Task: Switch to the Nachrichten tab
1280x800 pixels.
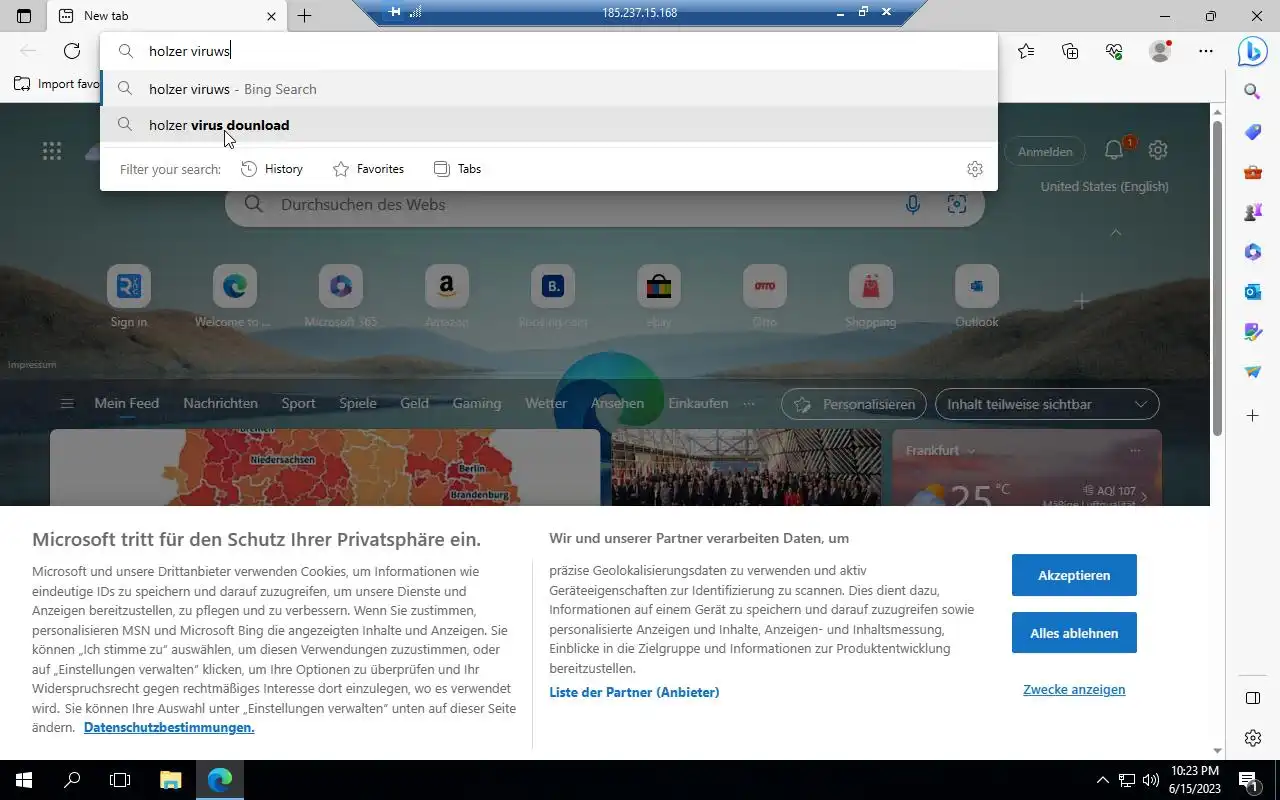Action: pyautogui.click(x=221, y=404)
